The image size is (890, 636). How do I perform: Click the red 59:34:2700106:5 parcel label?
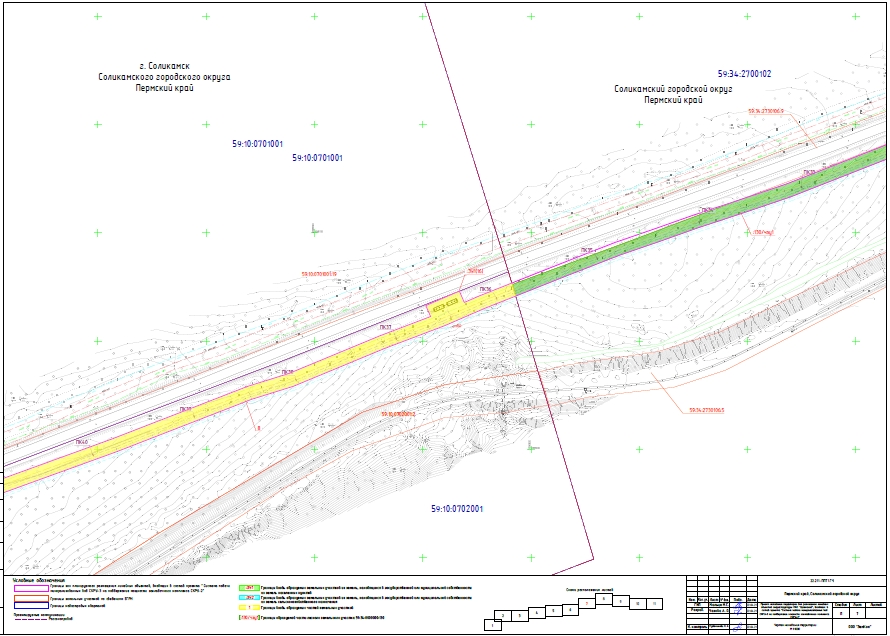(x=707, y=410)
